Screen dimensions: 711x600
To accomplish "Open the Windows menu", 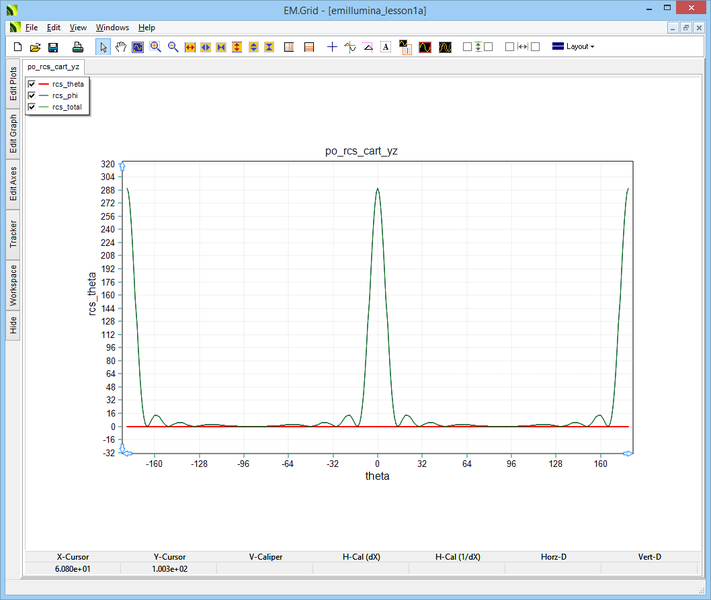I will click(x=112, y=27).
